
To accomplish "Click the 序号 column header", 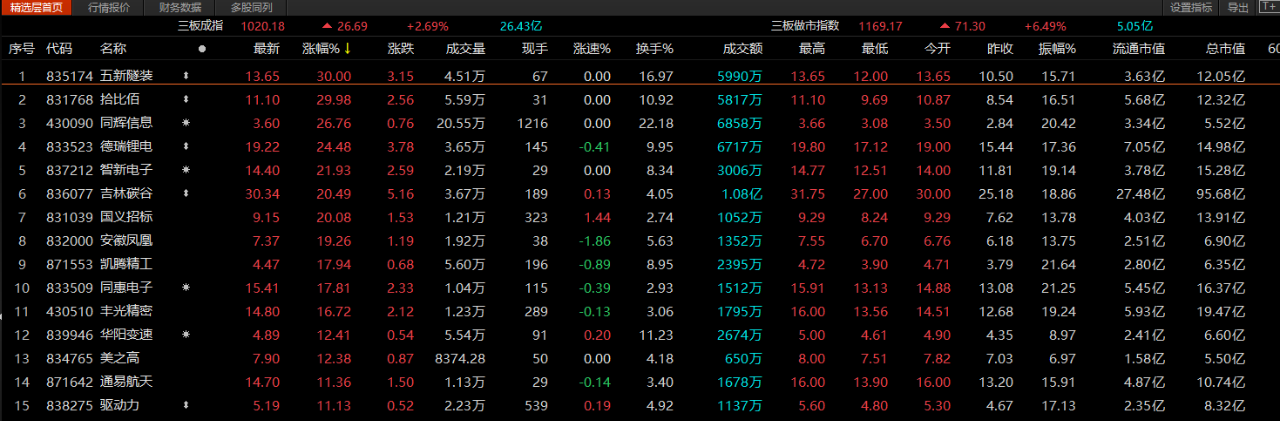I will (x=21, y=48).
